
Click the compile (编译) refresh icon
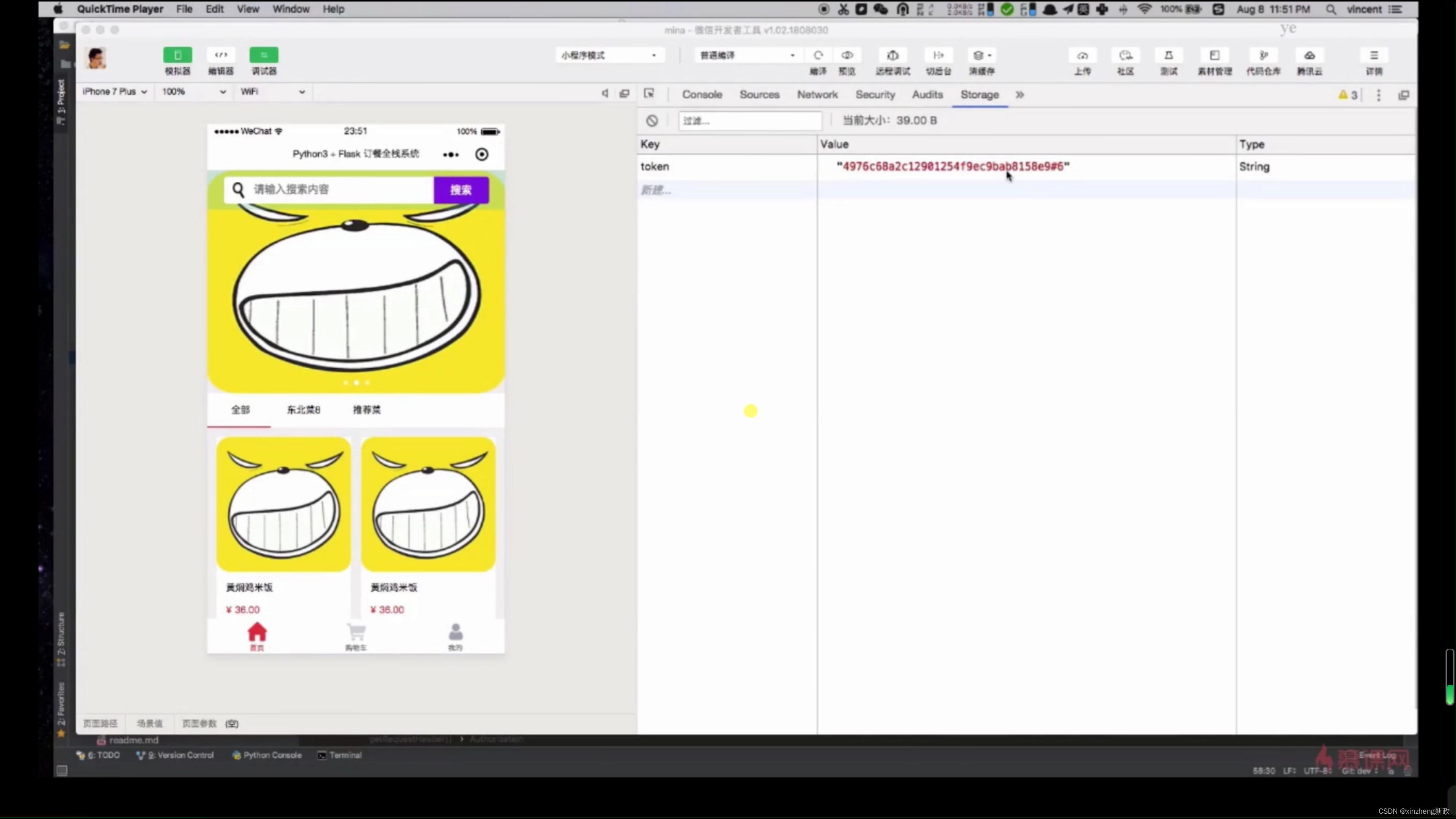818,55
